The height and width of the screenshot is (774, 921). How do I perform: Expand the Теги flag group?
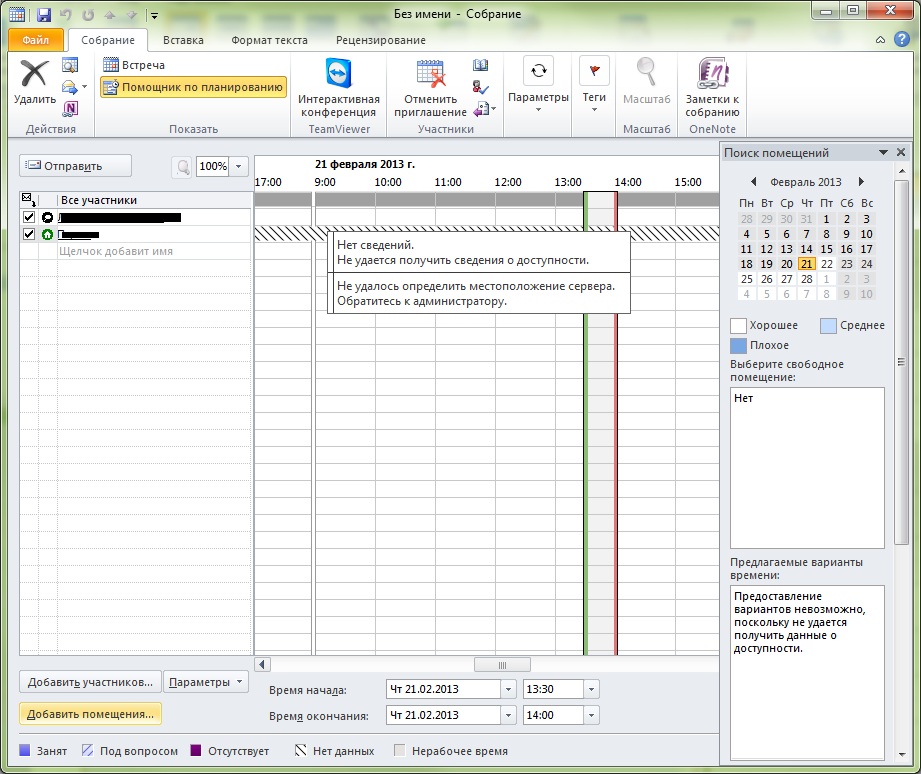tap(594, 83)
